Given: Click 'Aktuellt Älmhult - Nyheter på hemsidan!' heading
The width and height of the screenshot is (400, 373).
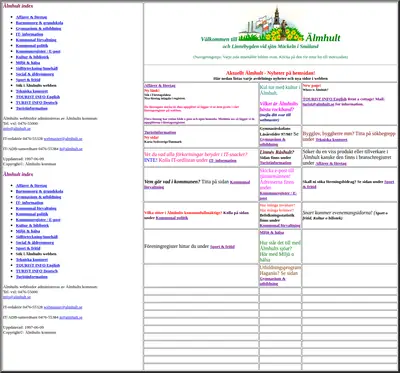Looking at the screenshot, I should (x=270, y=73).
